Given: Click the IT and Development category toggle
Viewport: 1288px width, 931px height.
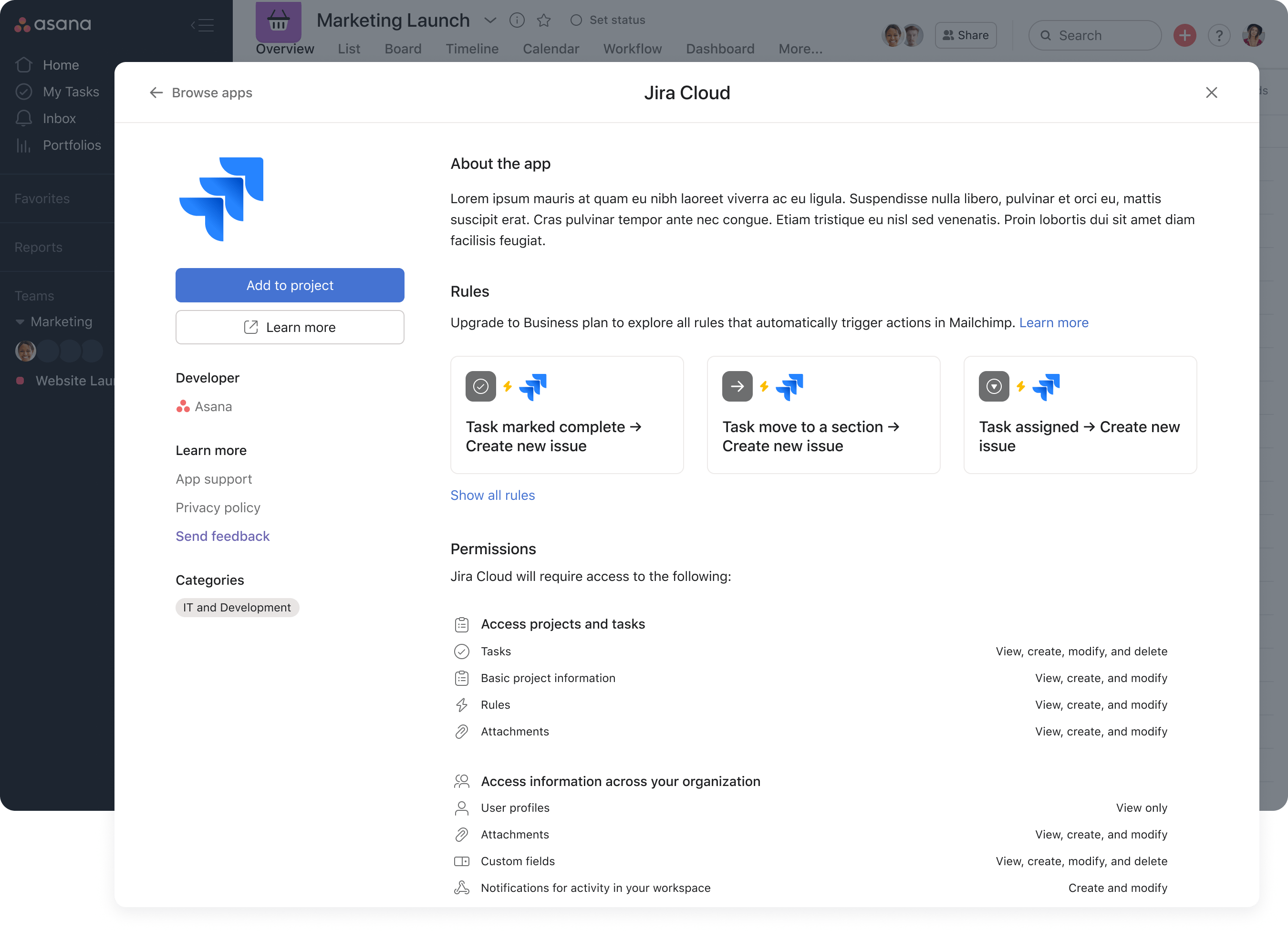Looking at the screenshot, I should [x=237, y=607].
